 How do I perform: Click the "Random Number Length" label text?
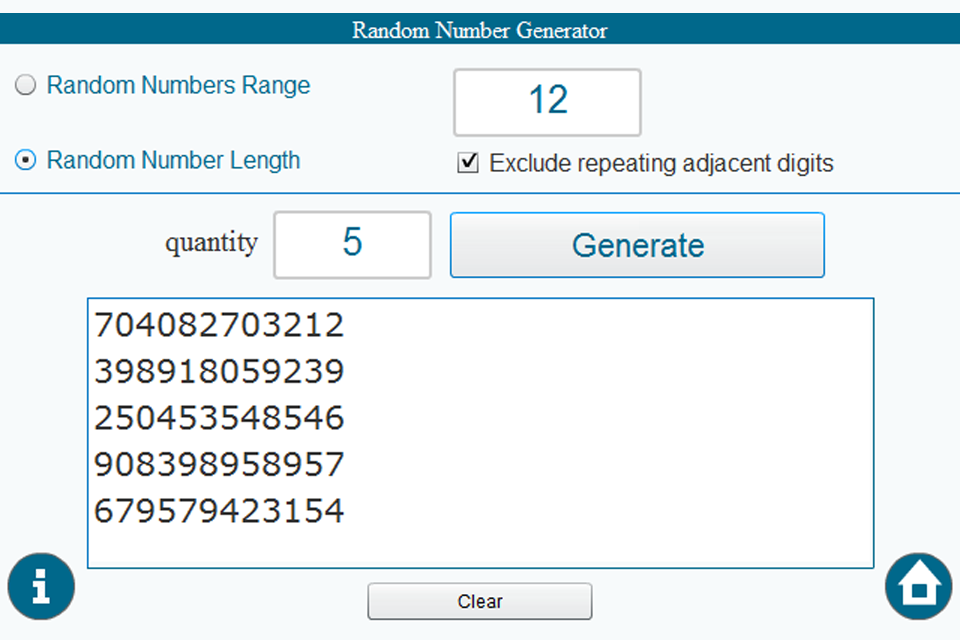point(173,160)
